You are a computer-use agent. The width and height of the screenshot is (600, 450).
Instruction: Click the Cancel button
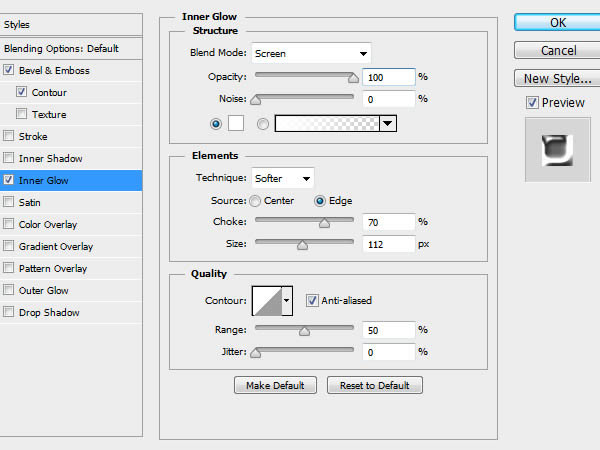coord(558,51)
